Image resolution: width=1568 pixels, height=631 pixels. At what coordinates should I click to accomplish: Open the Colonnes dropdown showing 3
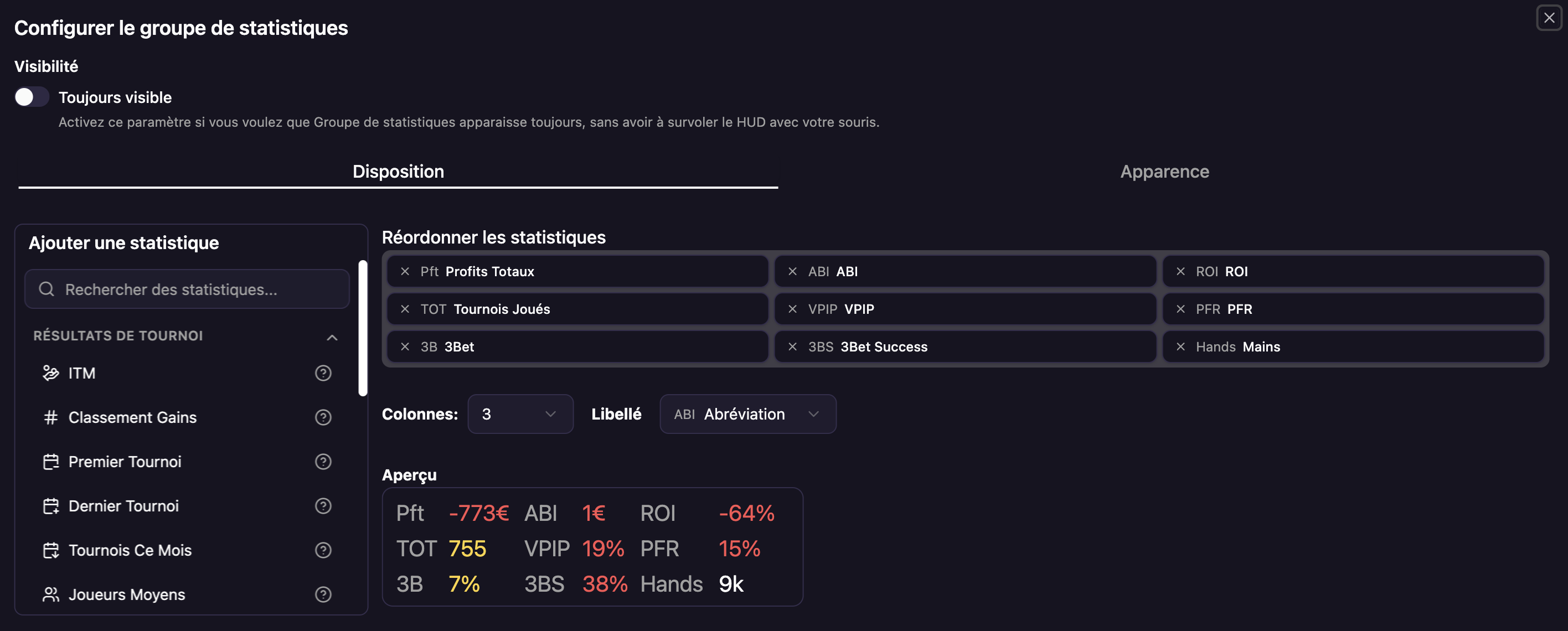tap(520, 414)
